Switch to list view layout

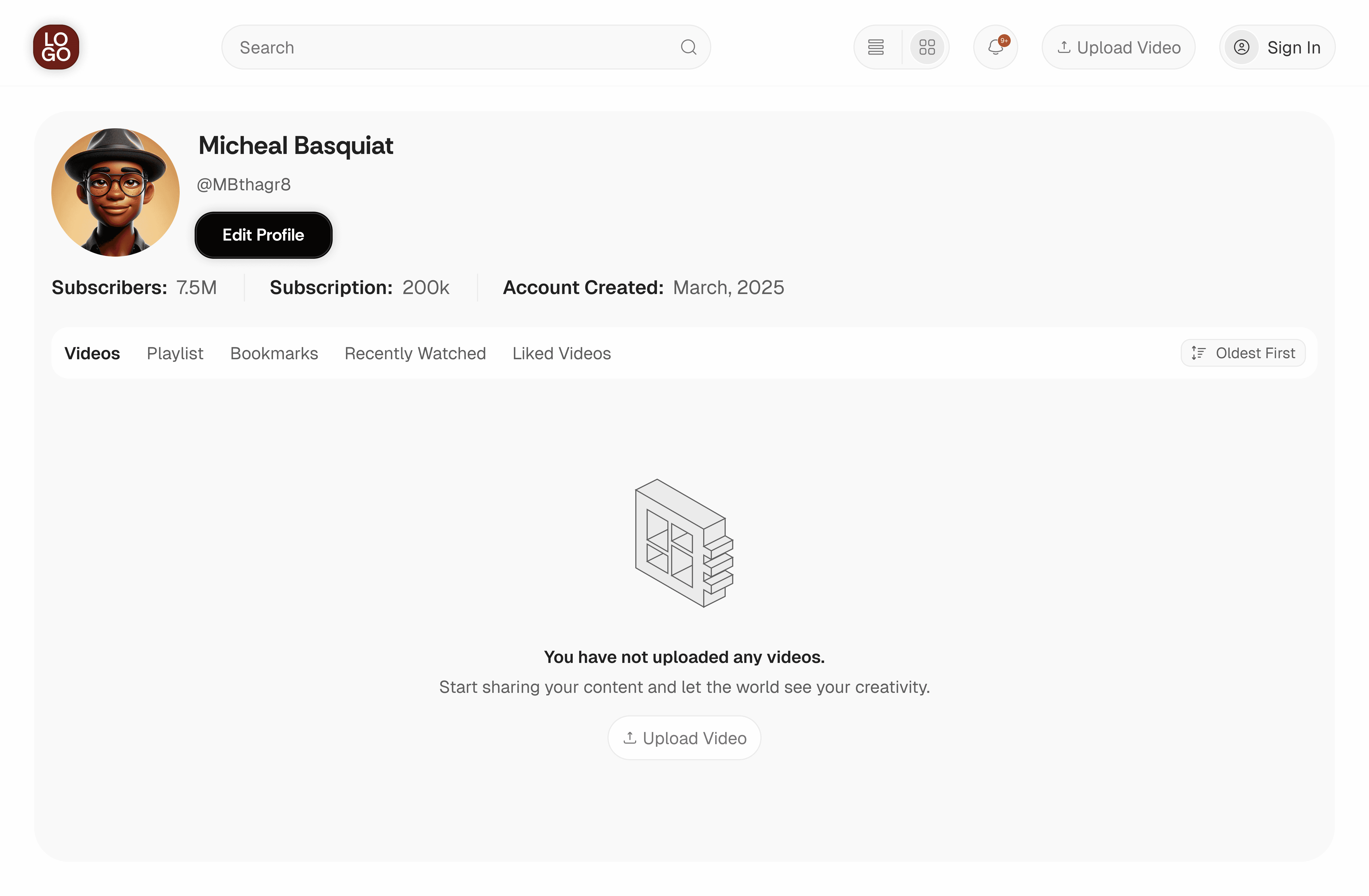pyautogui.click(x=876, y=47)
